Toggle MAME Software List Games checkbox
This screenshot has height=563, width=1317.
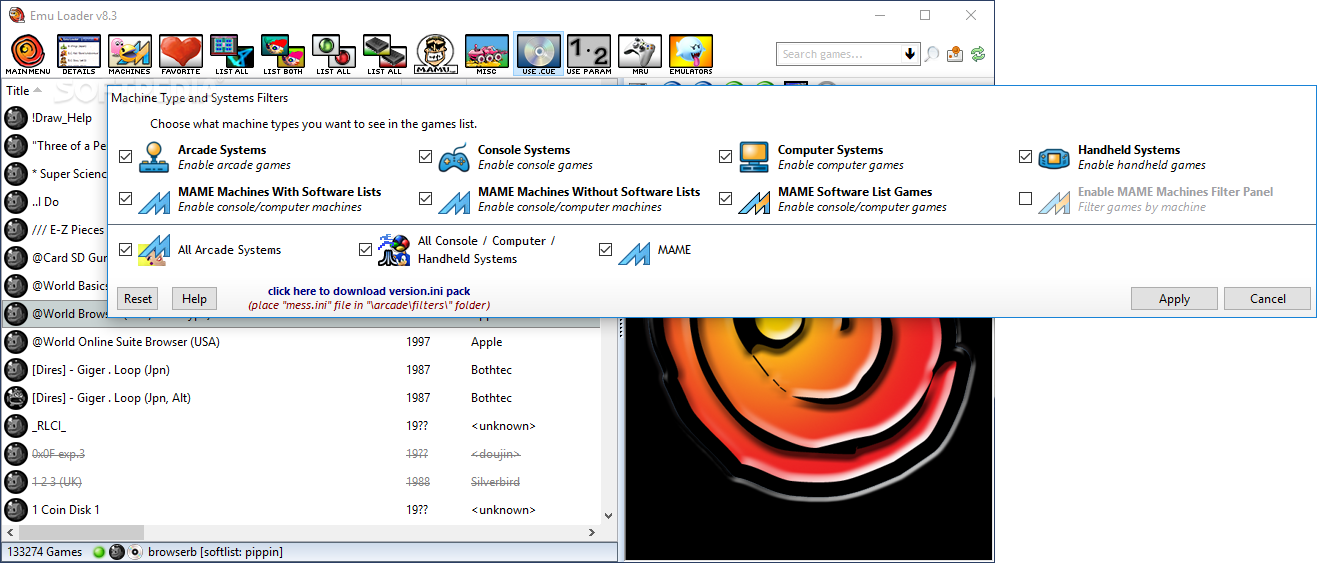(725, 199)
